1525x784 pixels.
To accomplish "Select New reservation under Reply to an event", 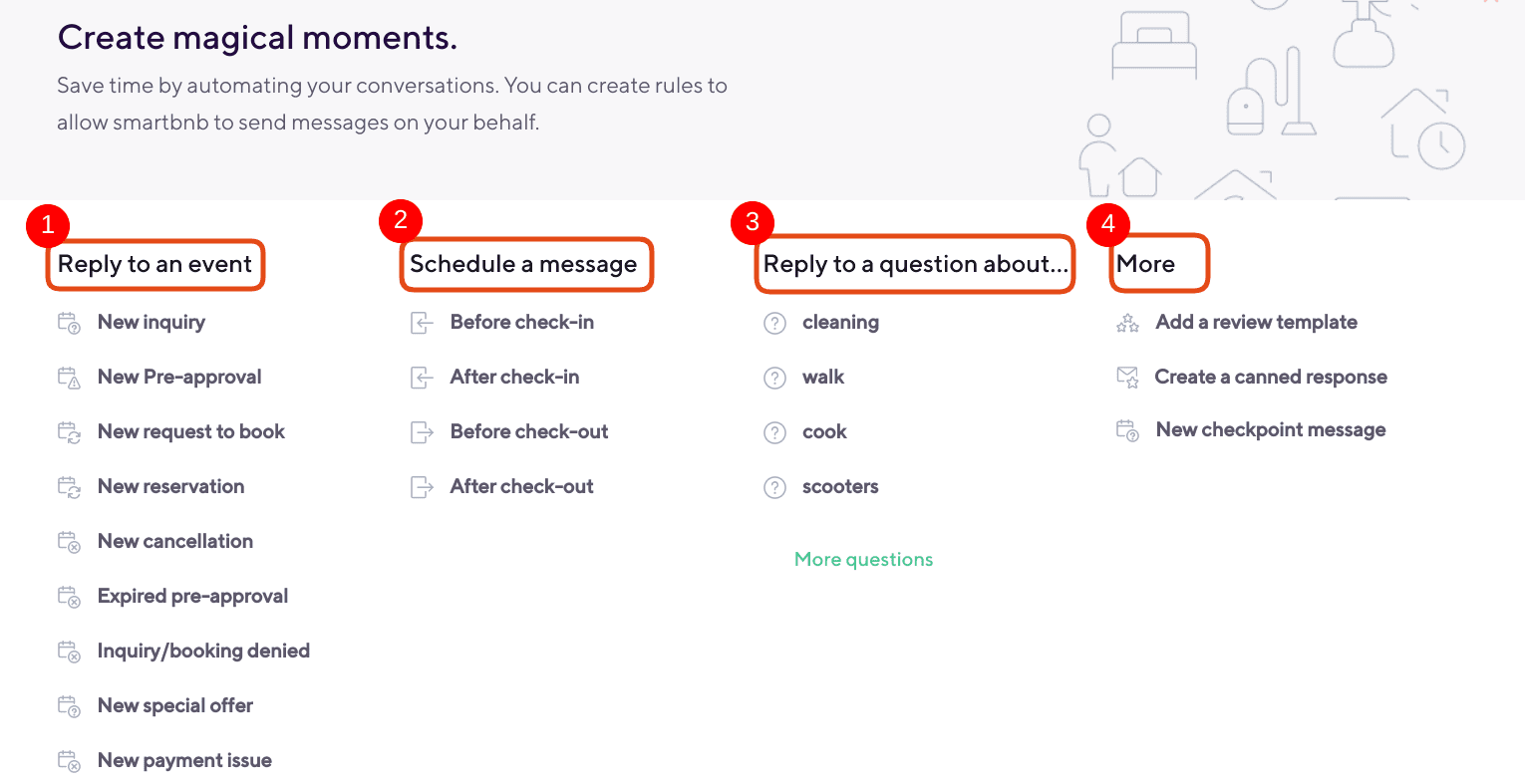I will 170,487.
